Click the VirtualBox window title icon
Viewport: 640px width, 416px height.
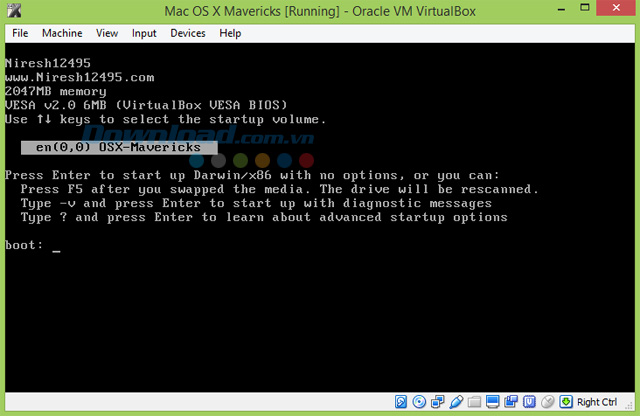click(x=13, y=11)
